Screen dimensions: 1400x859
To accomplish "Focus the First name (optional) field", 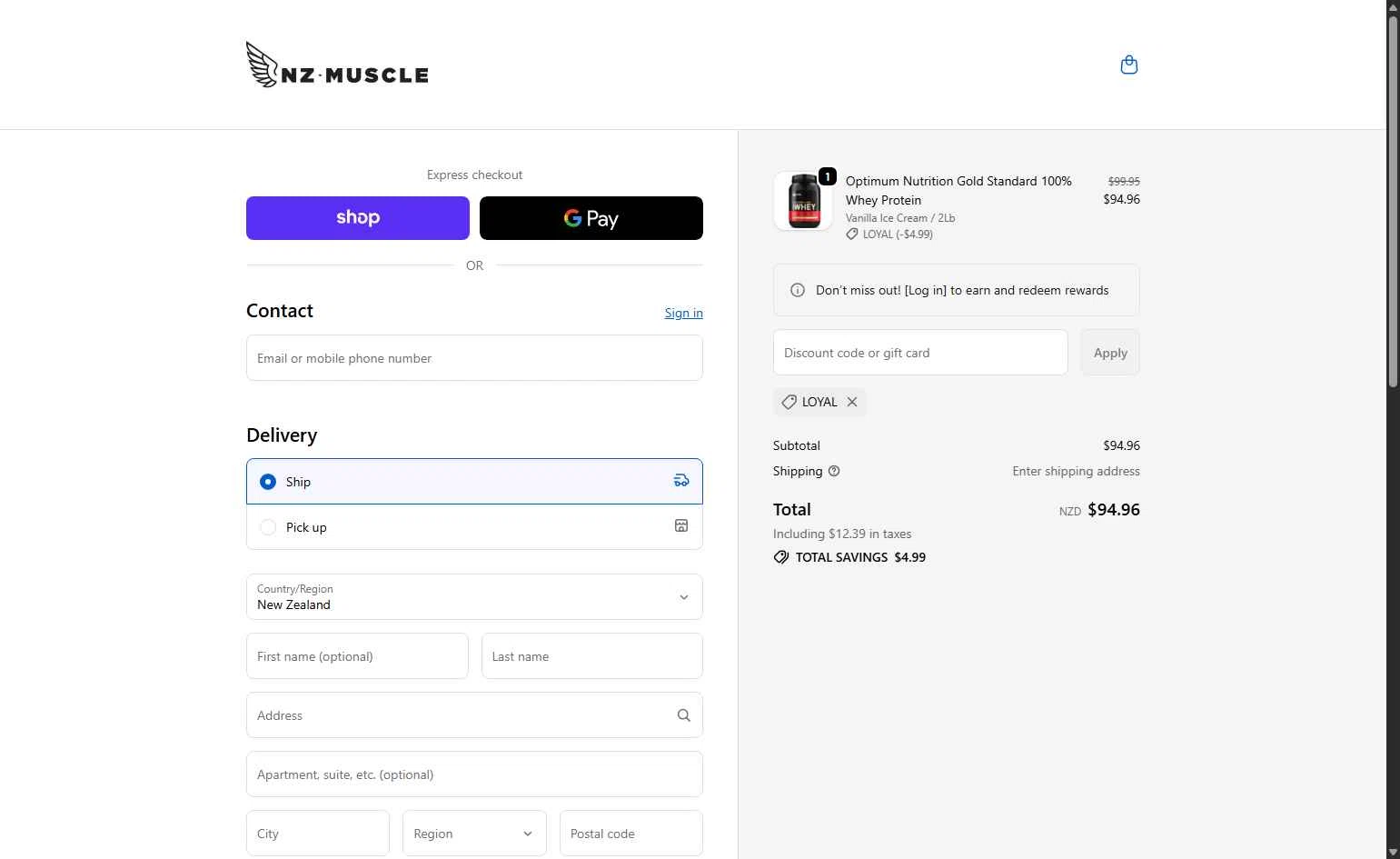I will [x=357, y=655].
